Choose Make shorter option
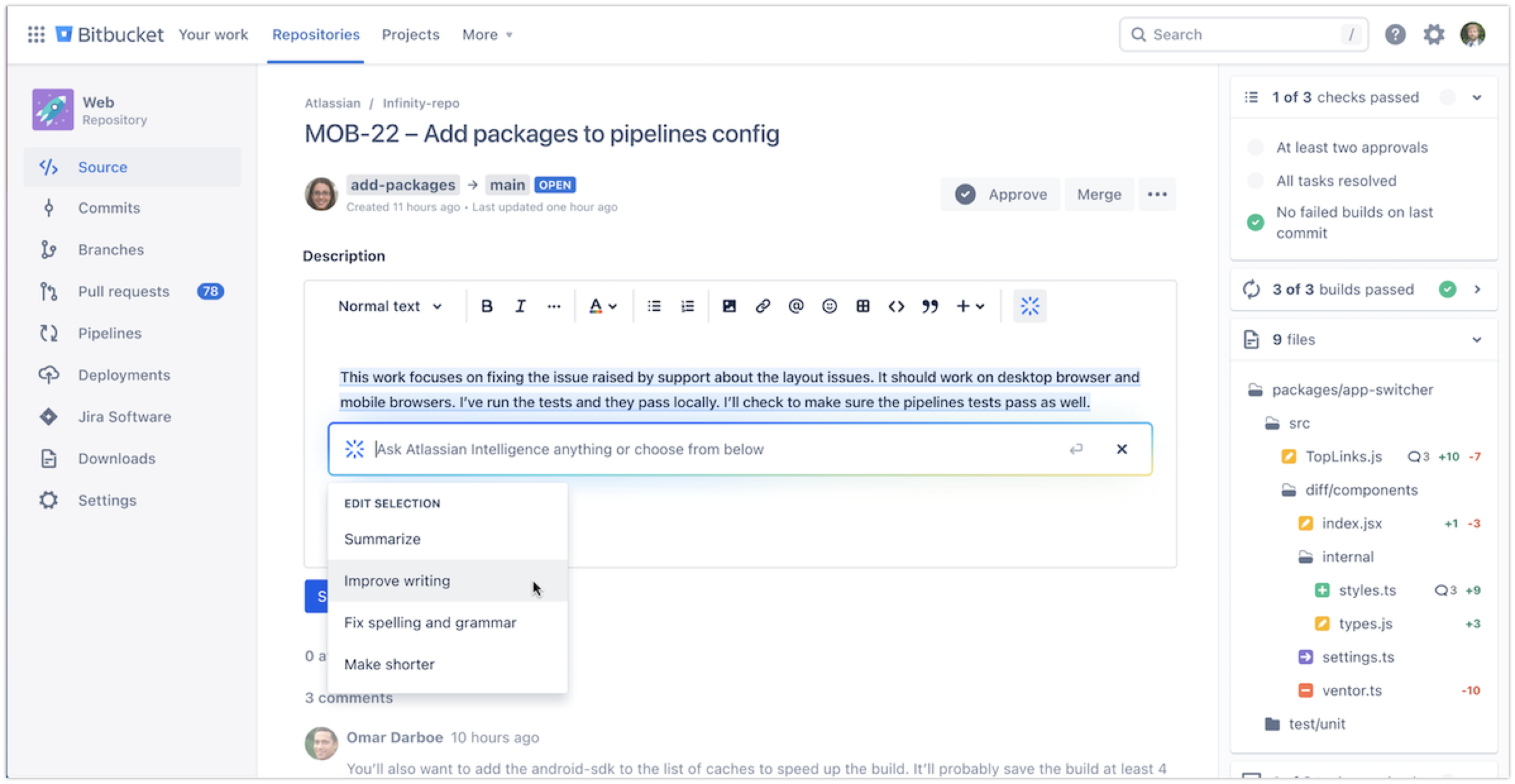This screenshot has height=784, width=1515. coord(448,664)
